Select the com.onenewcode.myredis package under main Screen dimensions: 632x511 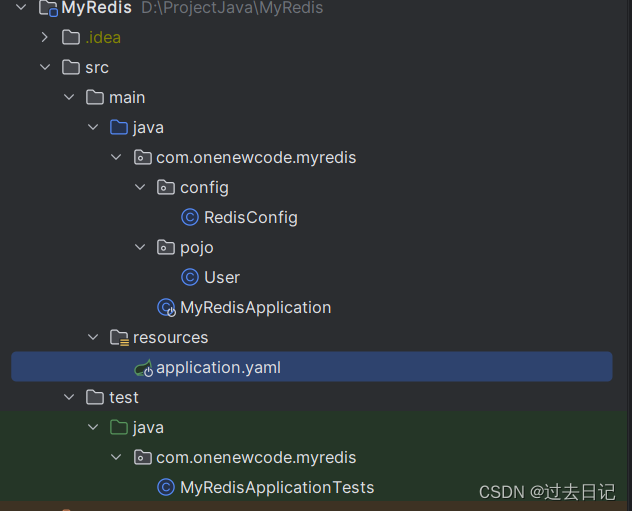[256, 157]
